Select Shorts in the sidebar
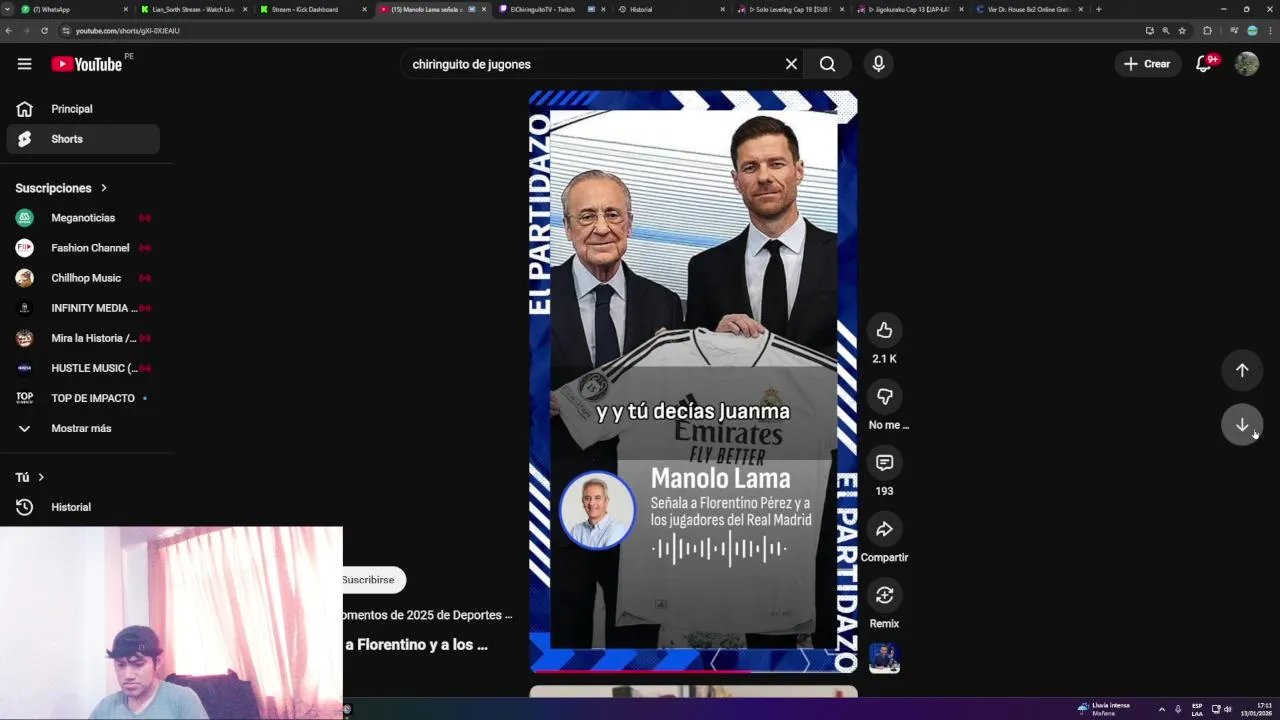Screen dimensions: 1280x720 83,139
